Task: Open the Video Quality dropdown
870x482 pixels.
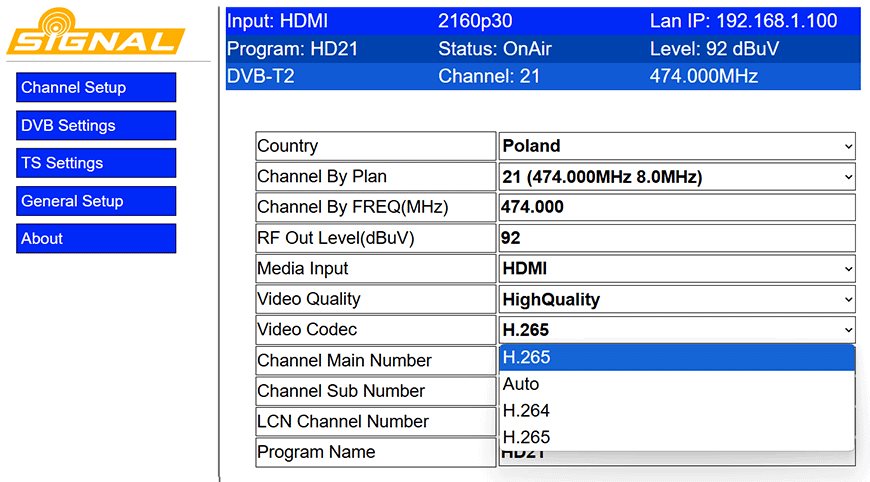Action: coord(677,299)
